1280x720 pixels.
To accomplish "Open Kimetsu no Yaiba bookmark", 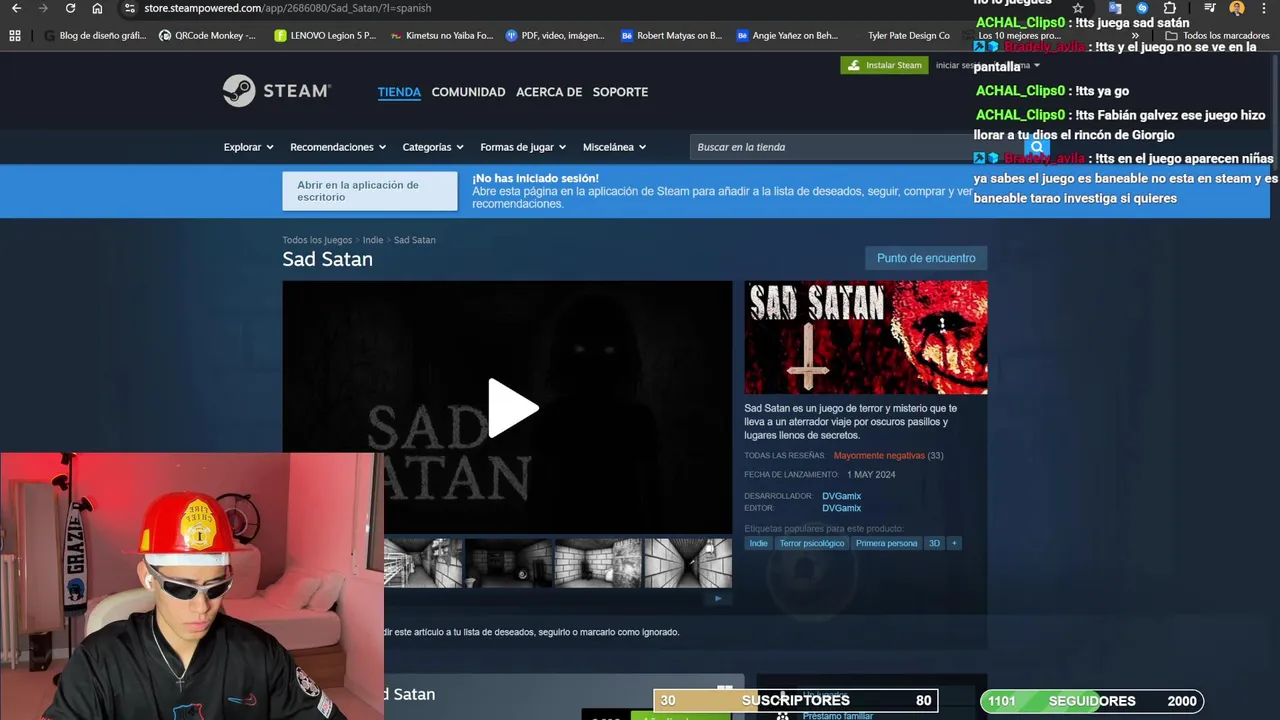I will tap(442, 35).
